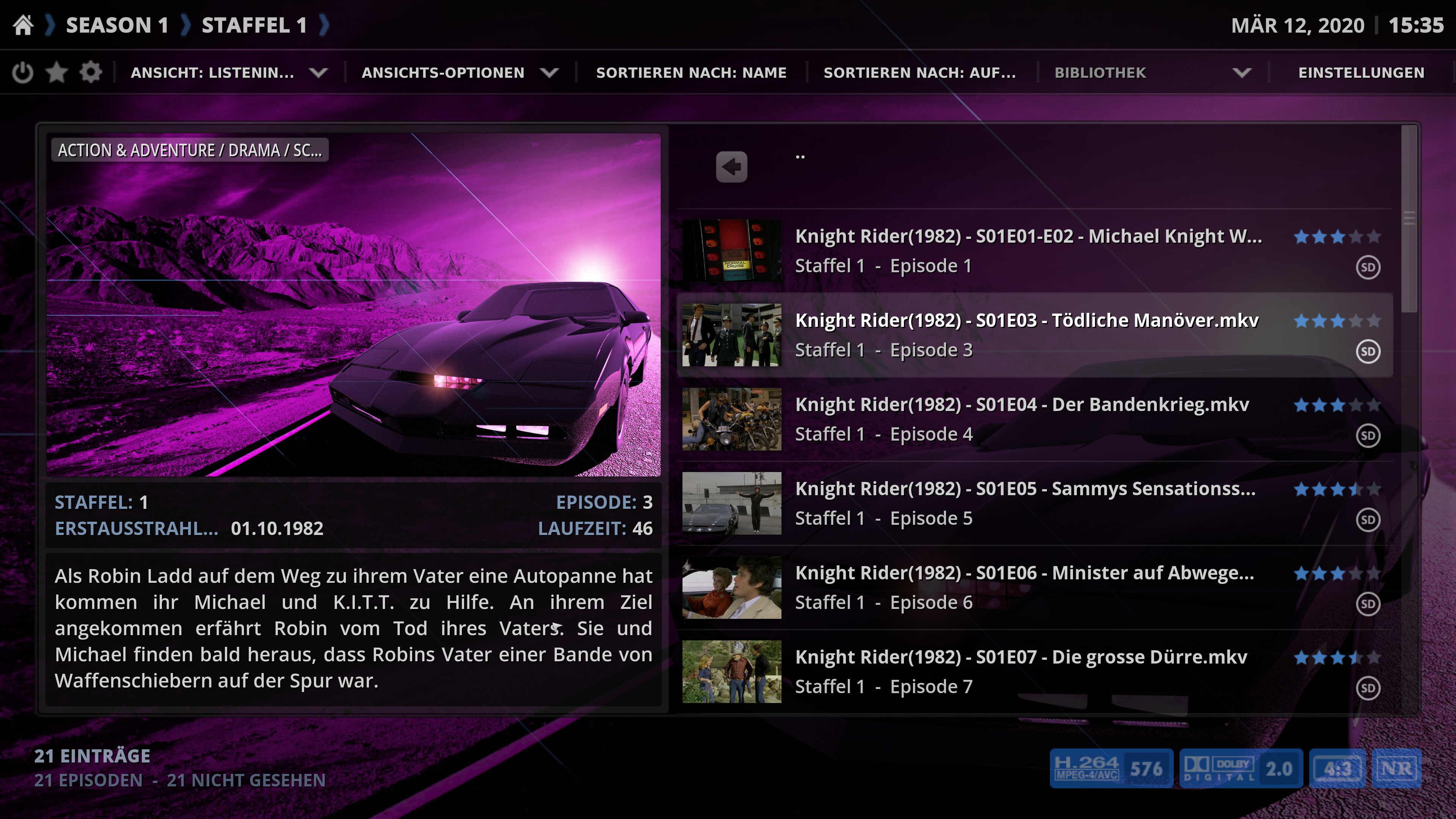Click the SD badge on Episode 1 row
Screen dimensions: 1456x819
click(1368, 267)
